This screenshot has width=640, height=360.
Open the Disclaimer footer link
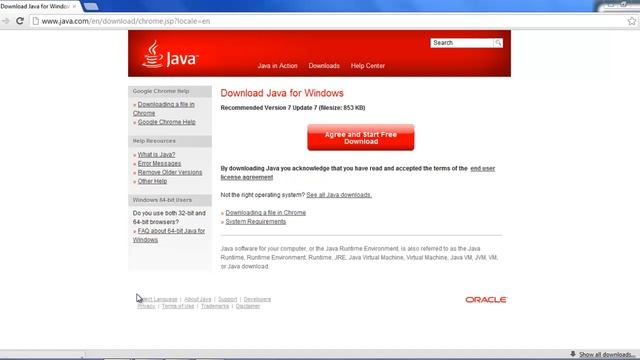point(248,306)
